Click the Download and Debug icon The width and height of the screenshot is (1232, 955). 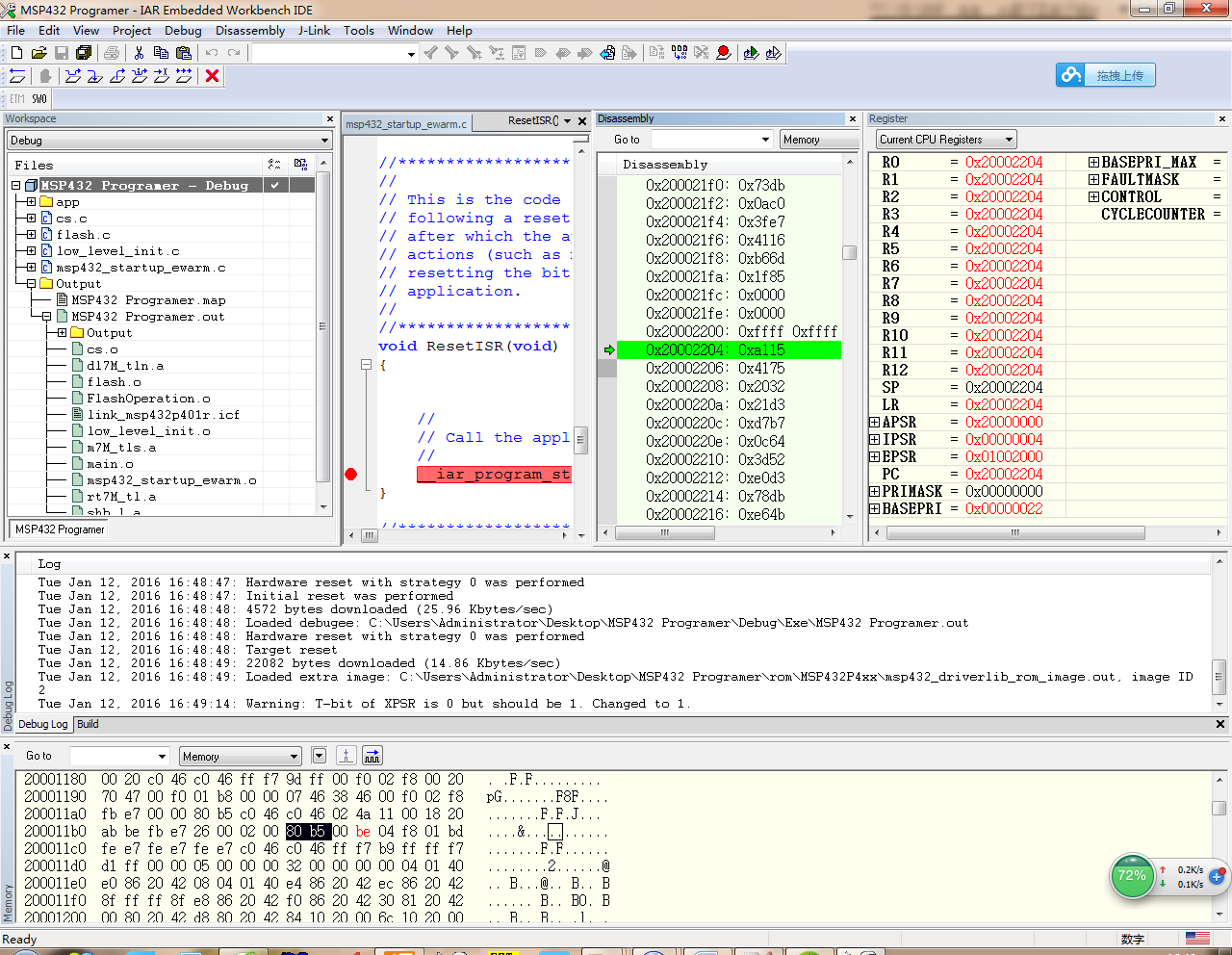751,53
